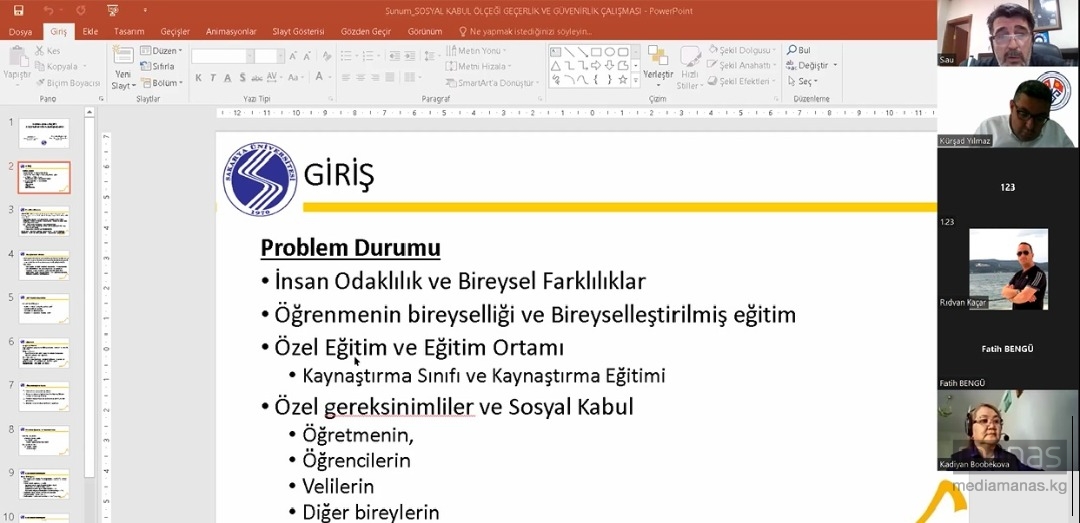Toggle strikethrough abc button

(257, 78)
